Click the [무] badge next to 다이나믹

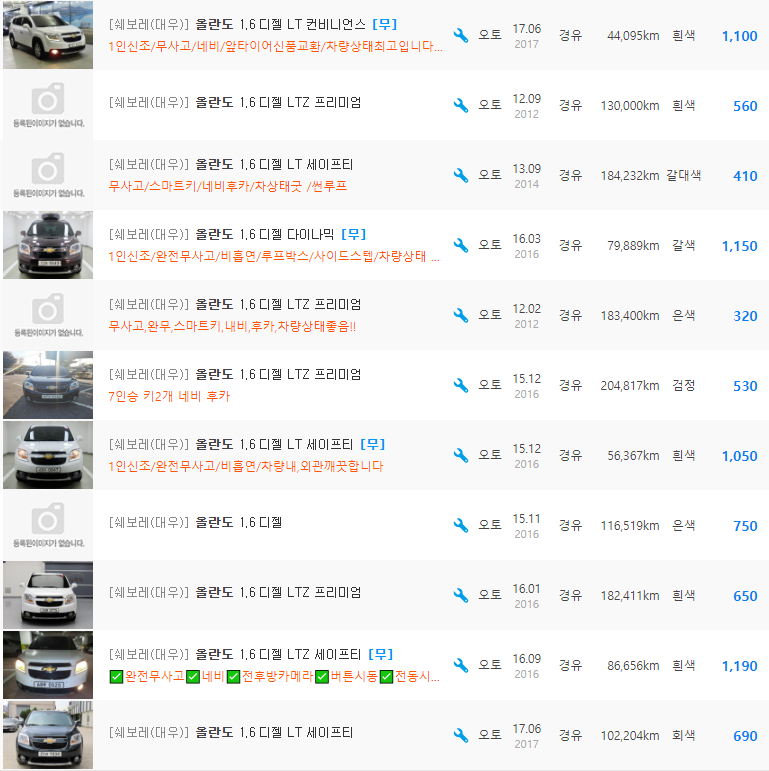(x=354, y=234)
